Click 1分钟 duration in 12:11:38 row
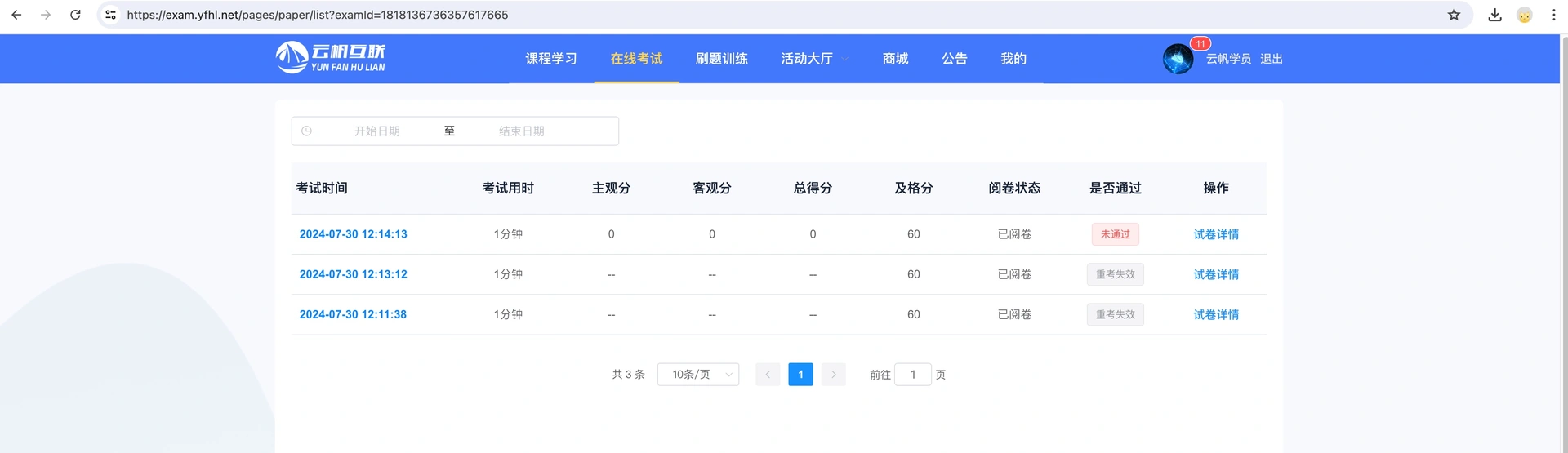Viewport: 1568px width, 453px height. point(508,314)
